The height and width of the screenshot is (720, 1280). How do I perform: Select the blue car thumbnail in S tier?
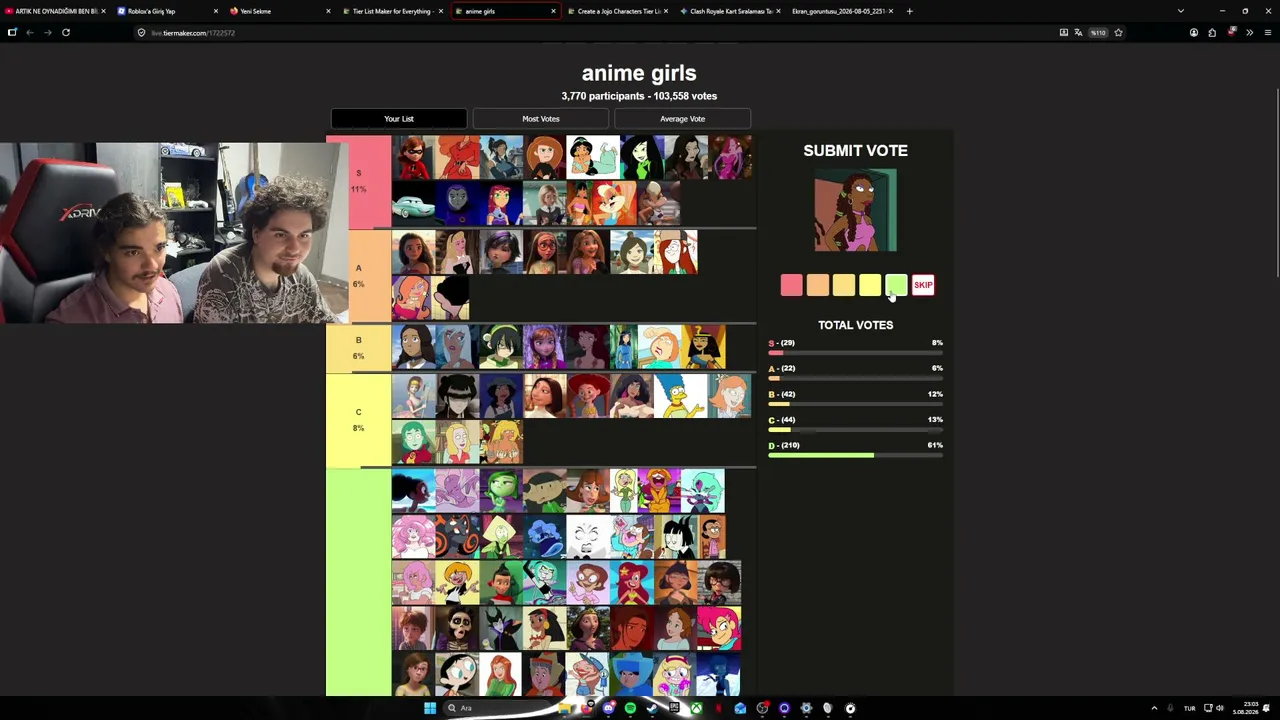414,204
